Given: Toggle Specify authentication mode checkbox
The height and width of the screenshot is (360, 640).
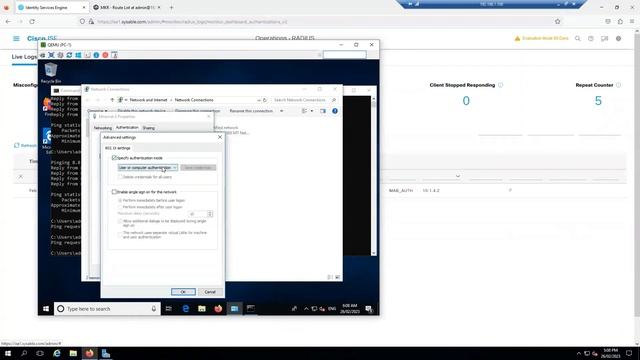Looking at the screenshot, I should [x=114, y=158].
